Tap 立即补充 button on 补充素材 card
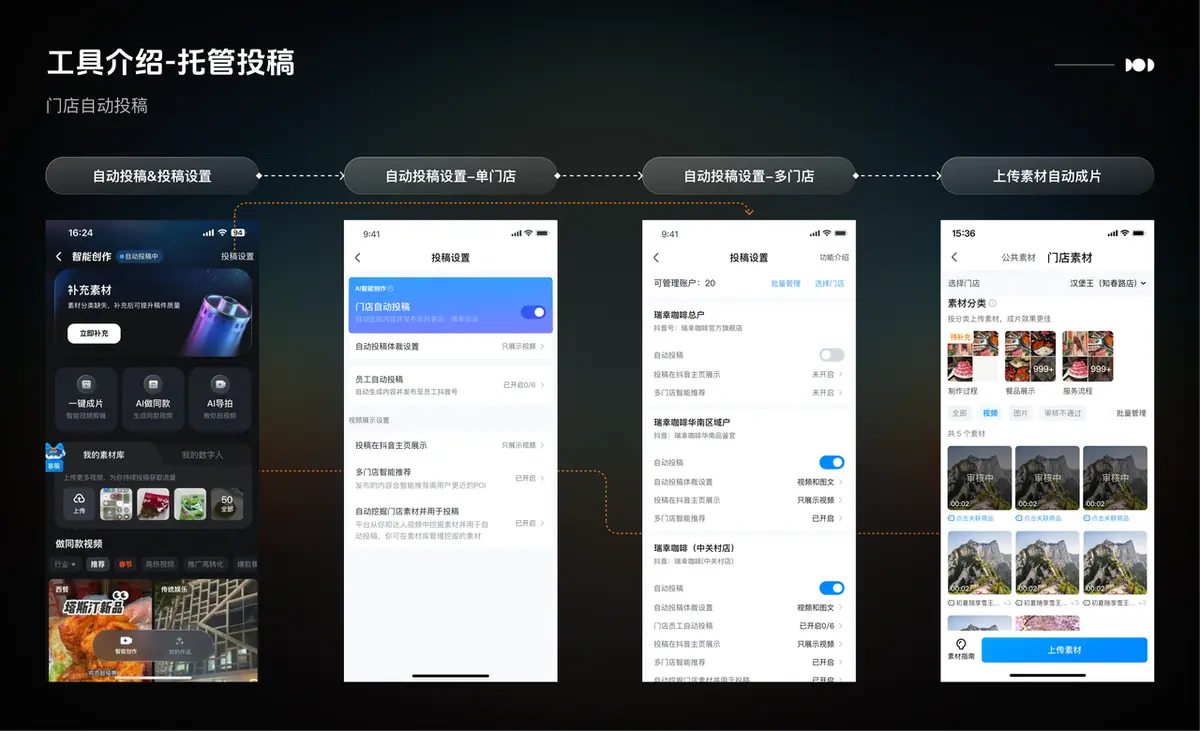 pos(94,331)
